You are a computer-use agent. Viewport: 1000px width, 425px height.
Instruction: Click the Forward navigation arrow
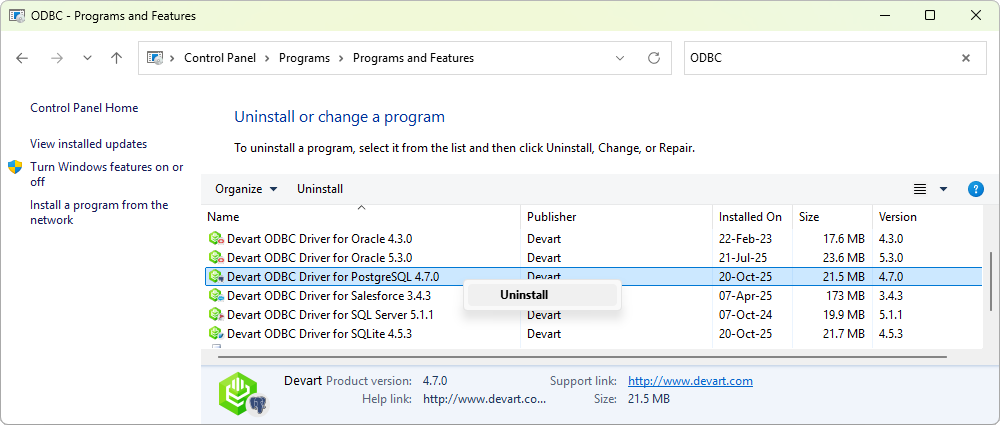click(57, 58)
